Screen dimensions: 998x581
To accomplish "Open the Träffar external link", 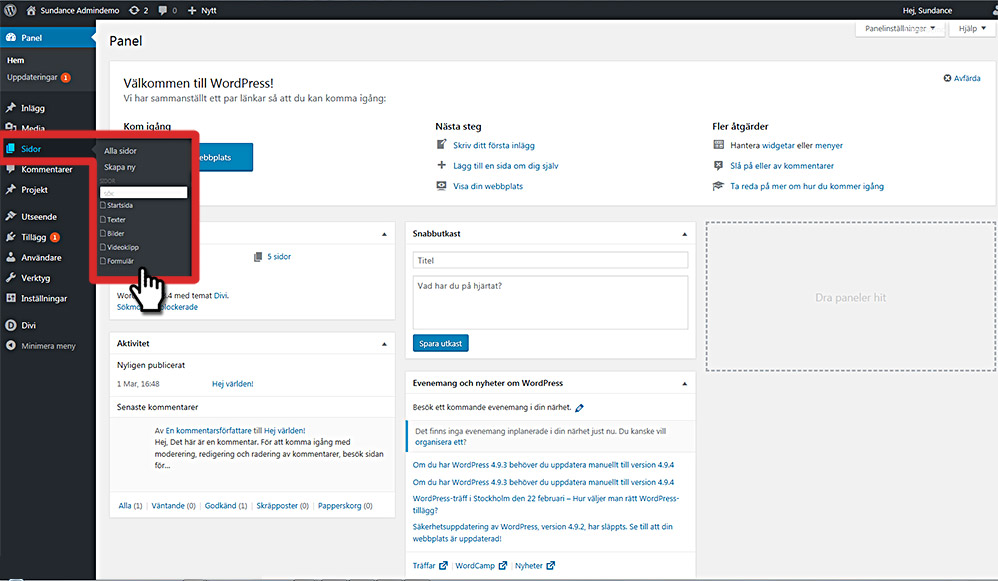I will click(x=430, y=566).
